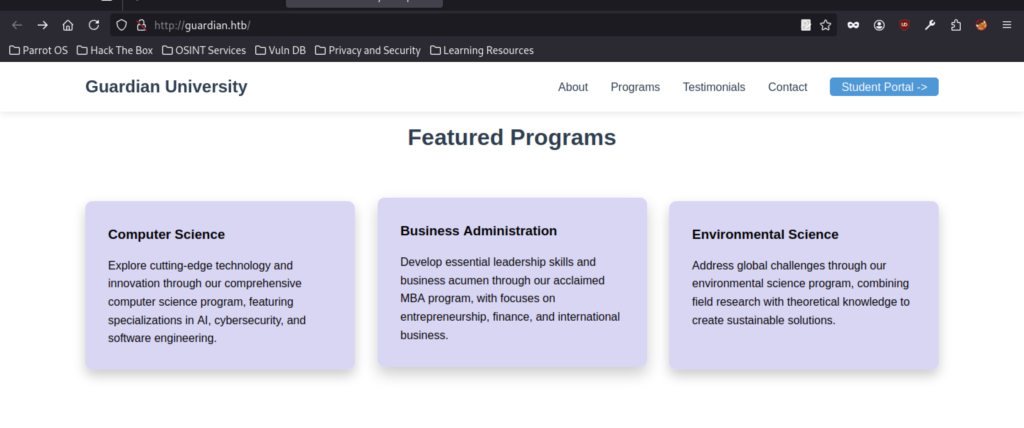Go to Programs in the navigation bar

coord(635,87)
